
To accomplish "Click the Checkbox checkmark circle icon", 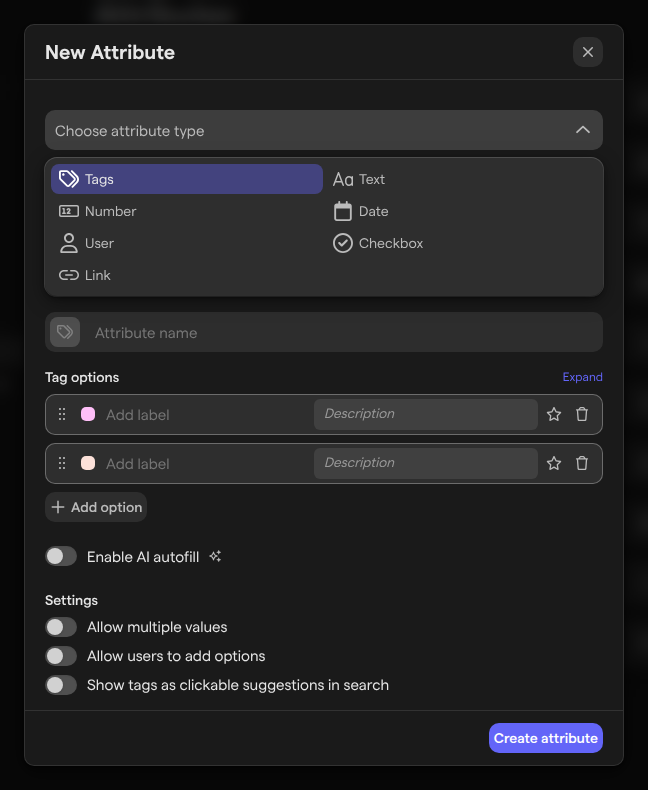I will (x=343, y=243).
